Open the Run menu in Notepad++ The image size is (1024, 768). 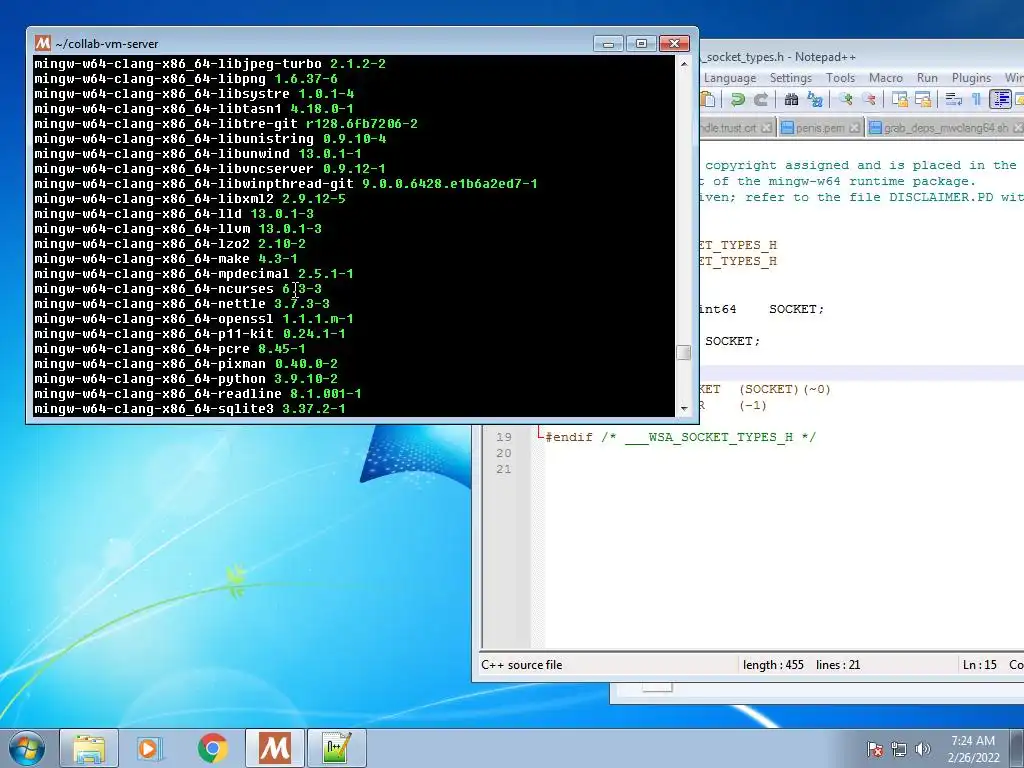point(927,78)
